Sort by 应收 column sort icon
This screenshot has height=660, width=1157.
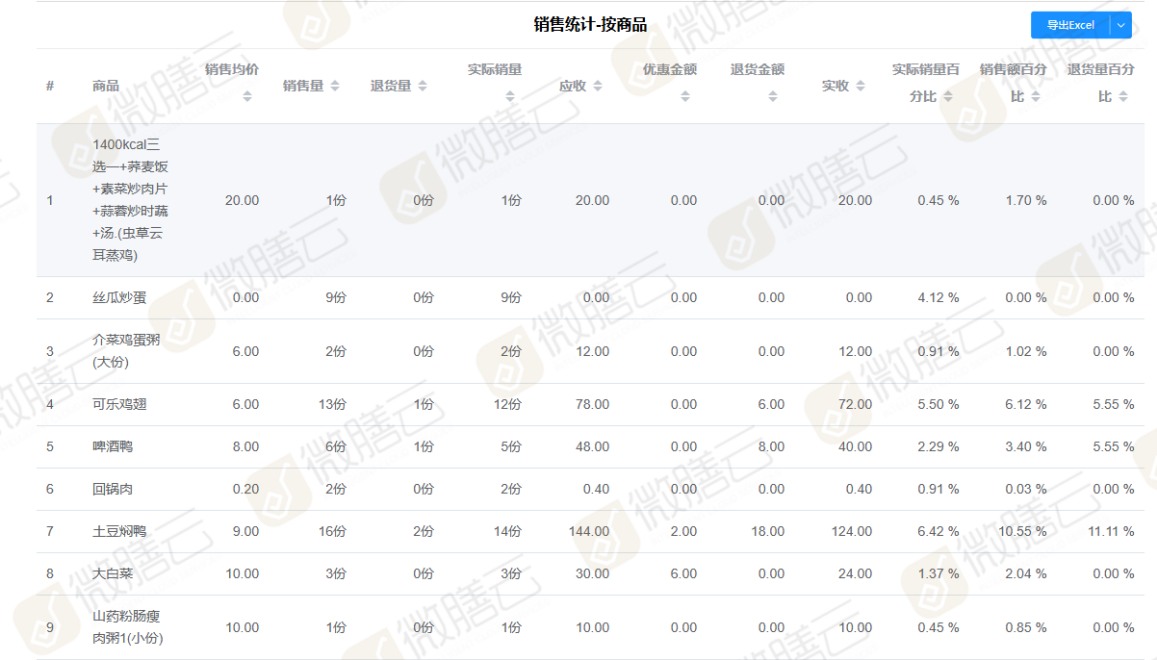597,86
